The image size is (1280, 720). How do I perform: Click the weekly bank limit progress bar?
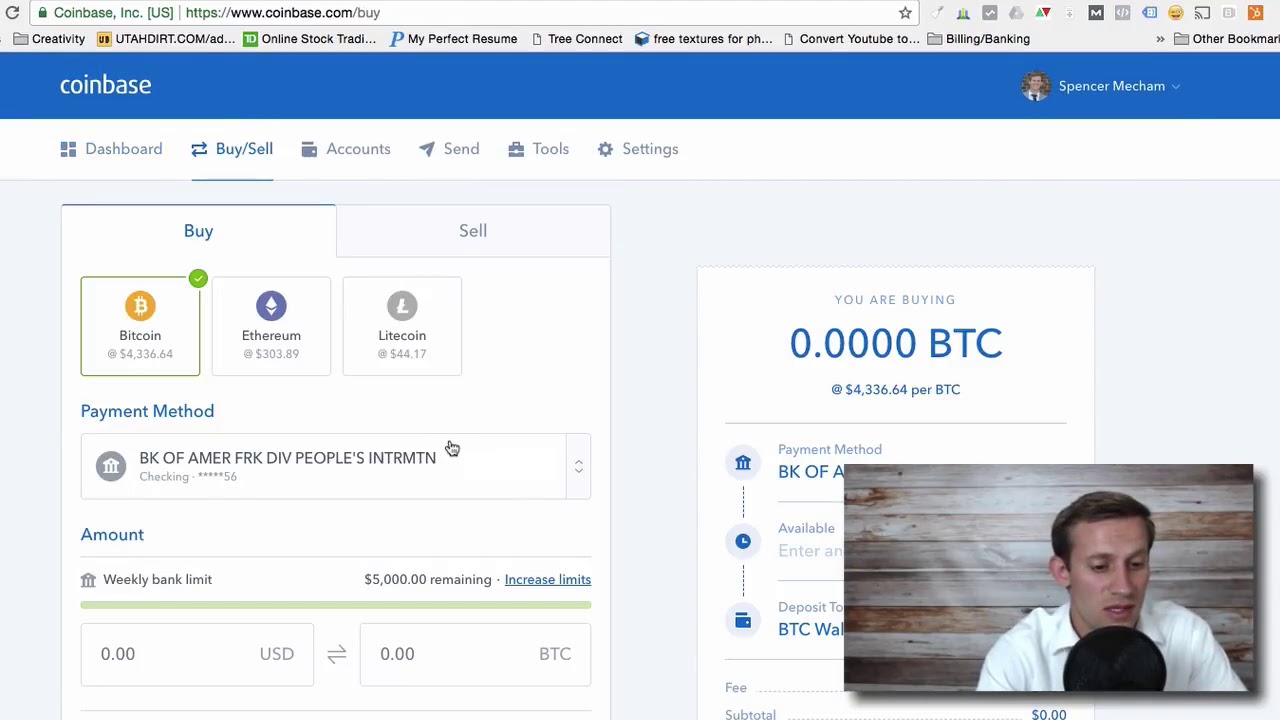(336, 605)
